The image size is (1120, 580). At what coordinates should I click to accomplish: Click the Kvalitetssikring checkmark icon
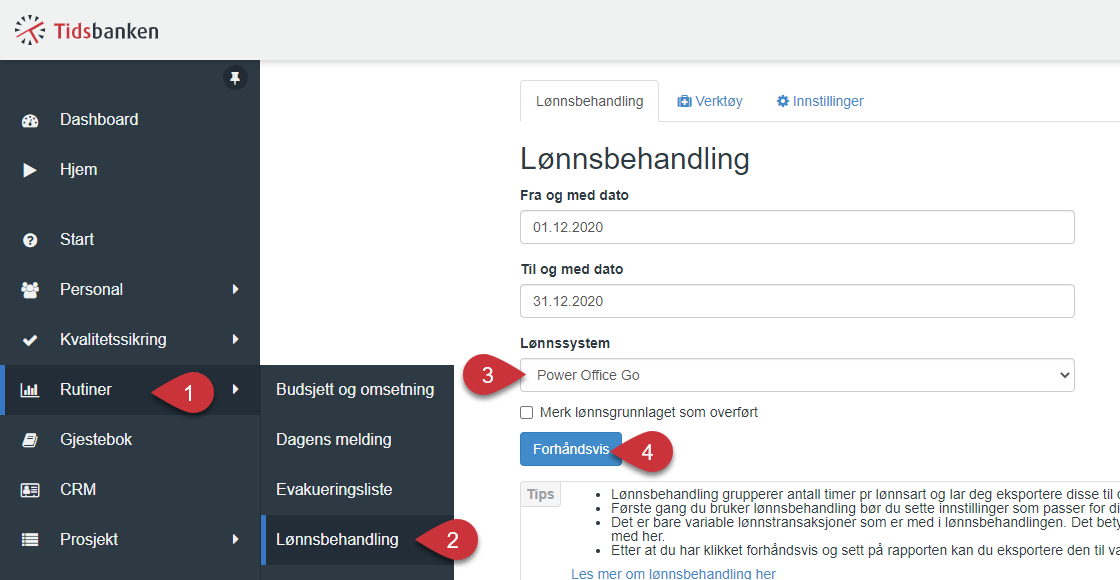[30, 340]
